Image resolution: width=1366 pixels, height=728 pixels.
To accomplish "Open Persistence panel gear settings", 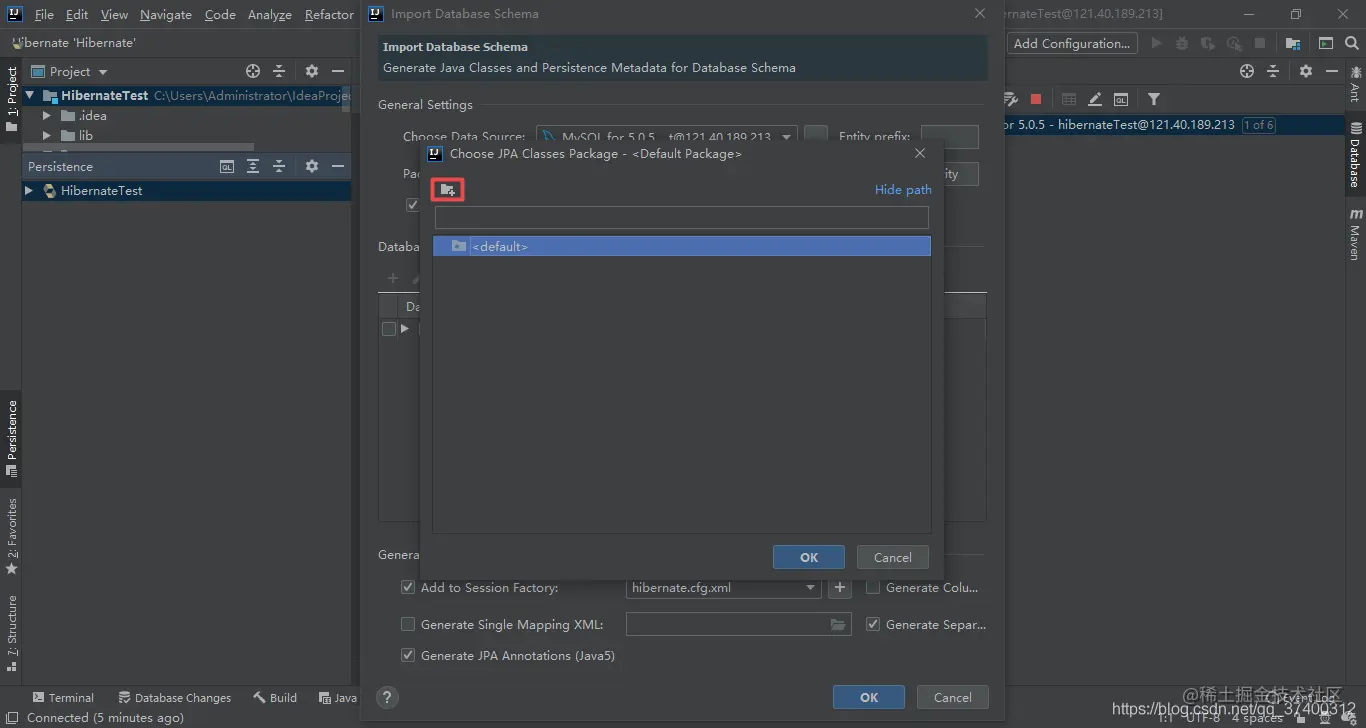I will [x=312, y=166].
